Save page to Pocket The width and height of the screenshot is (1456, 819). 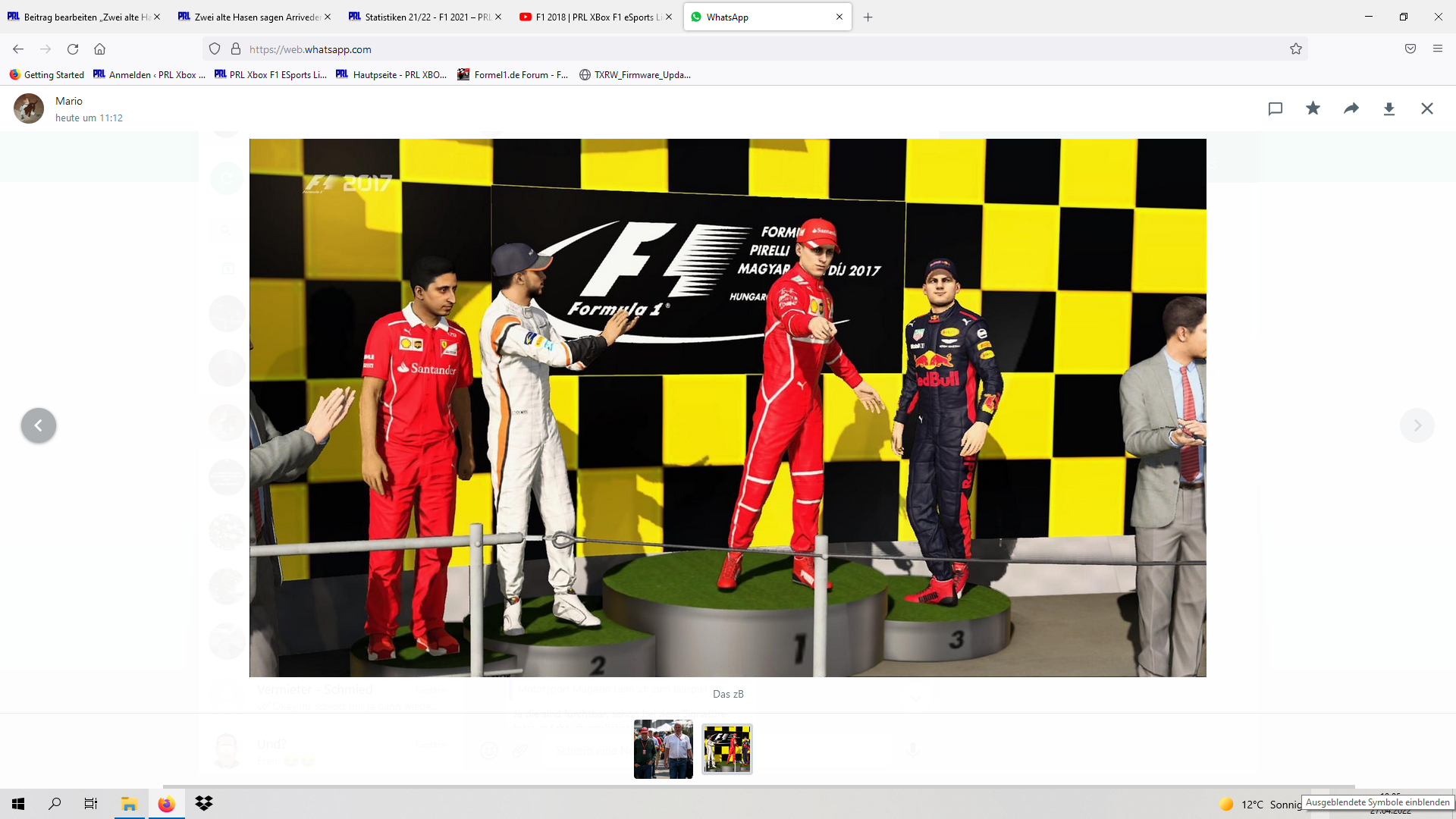[x=1410, y=49]
